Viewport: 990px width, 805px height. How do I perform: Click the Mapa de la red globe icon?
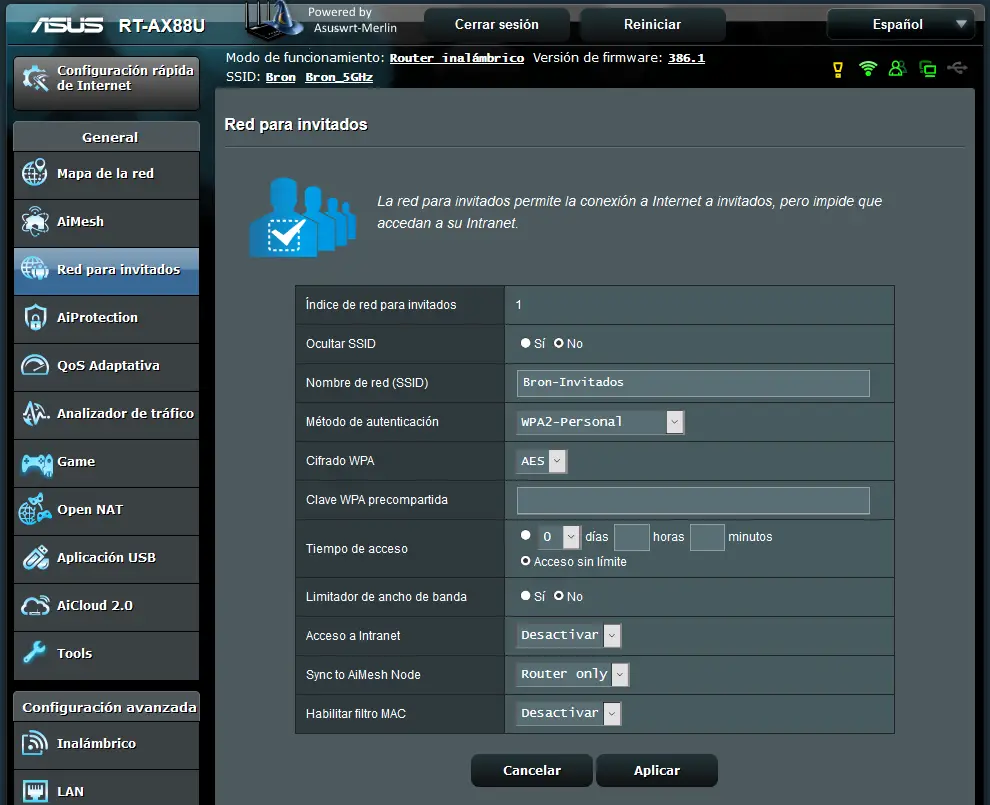pos(35,172)
